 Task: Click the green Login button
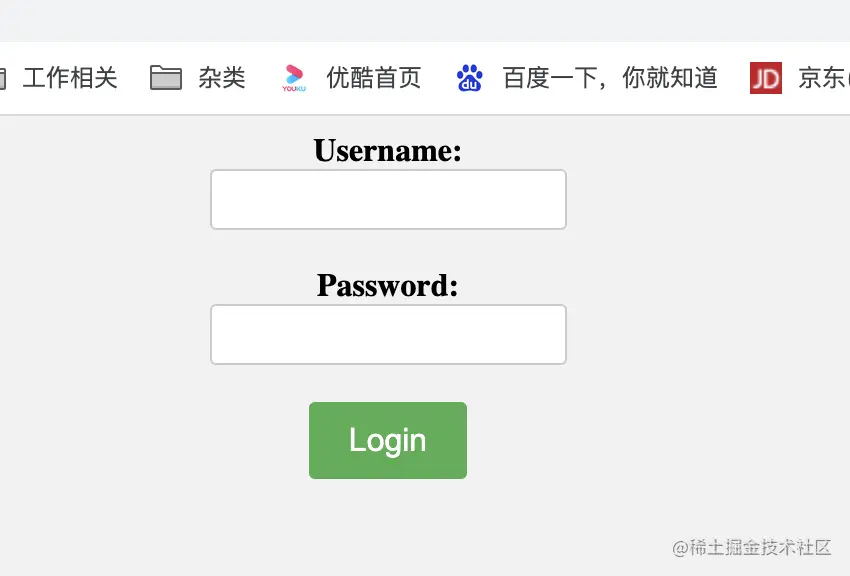[388, 440]
